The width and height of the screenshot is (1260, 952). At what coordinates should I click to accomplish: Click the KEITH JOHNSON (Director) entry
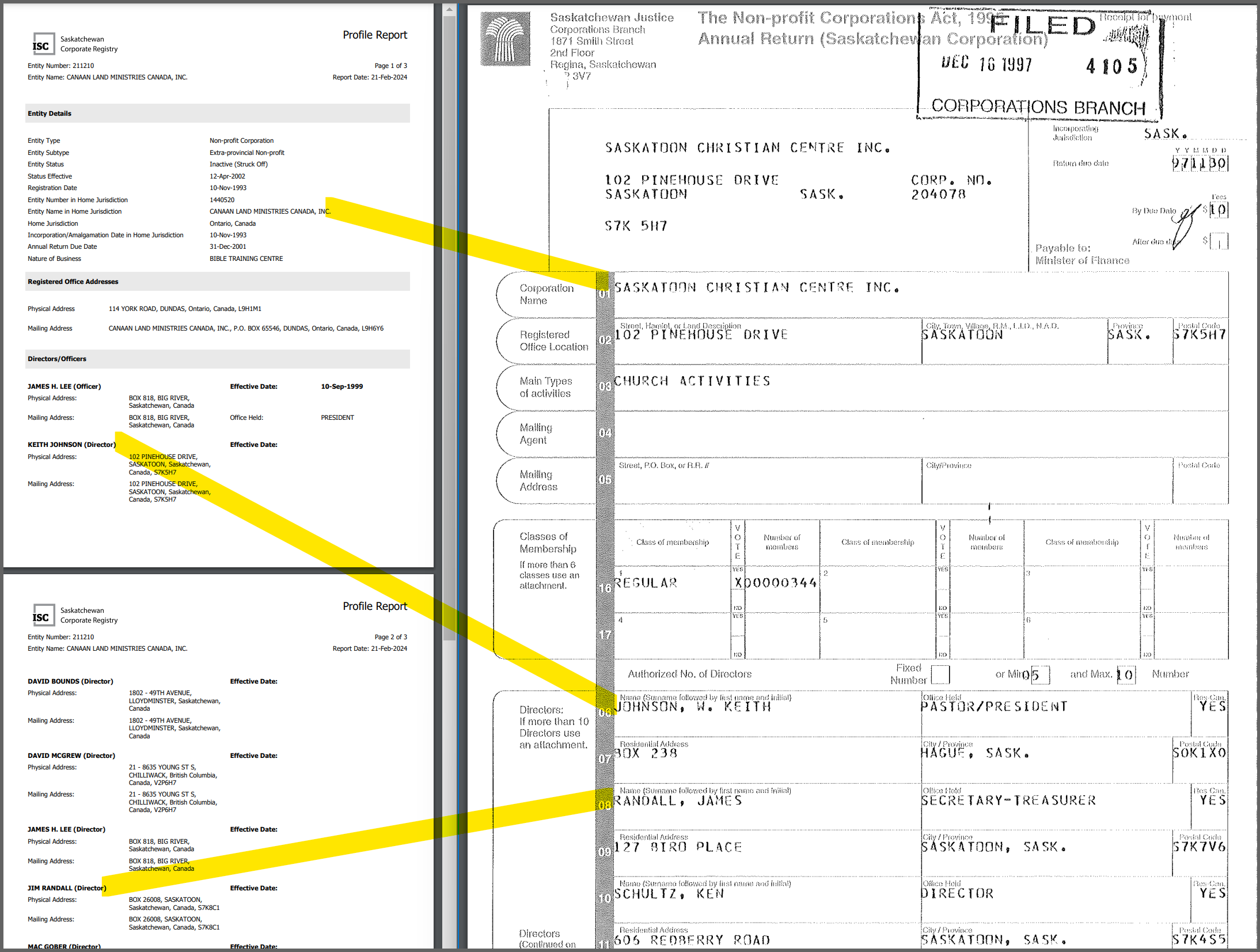pyautogui.click(x=71, y=445)
